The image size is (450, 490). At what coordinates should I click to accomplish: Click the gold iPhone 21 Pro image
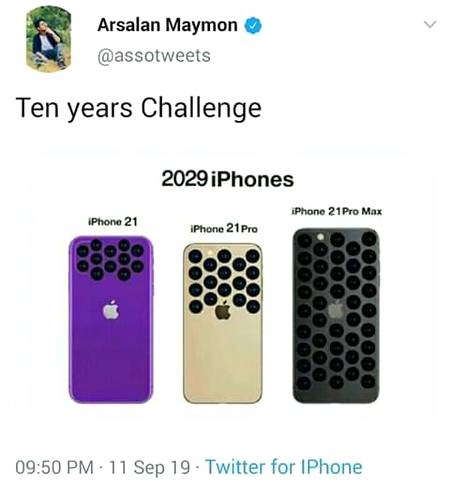tap(223, 323)
